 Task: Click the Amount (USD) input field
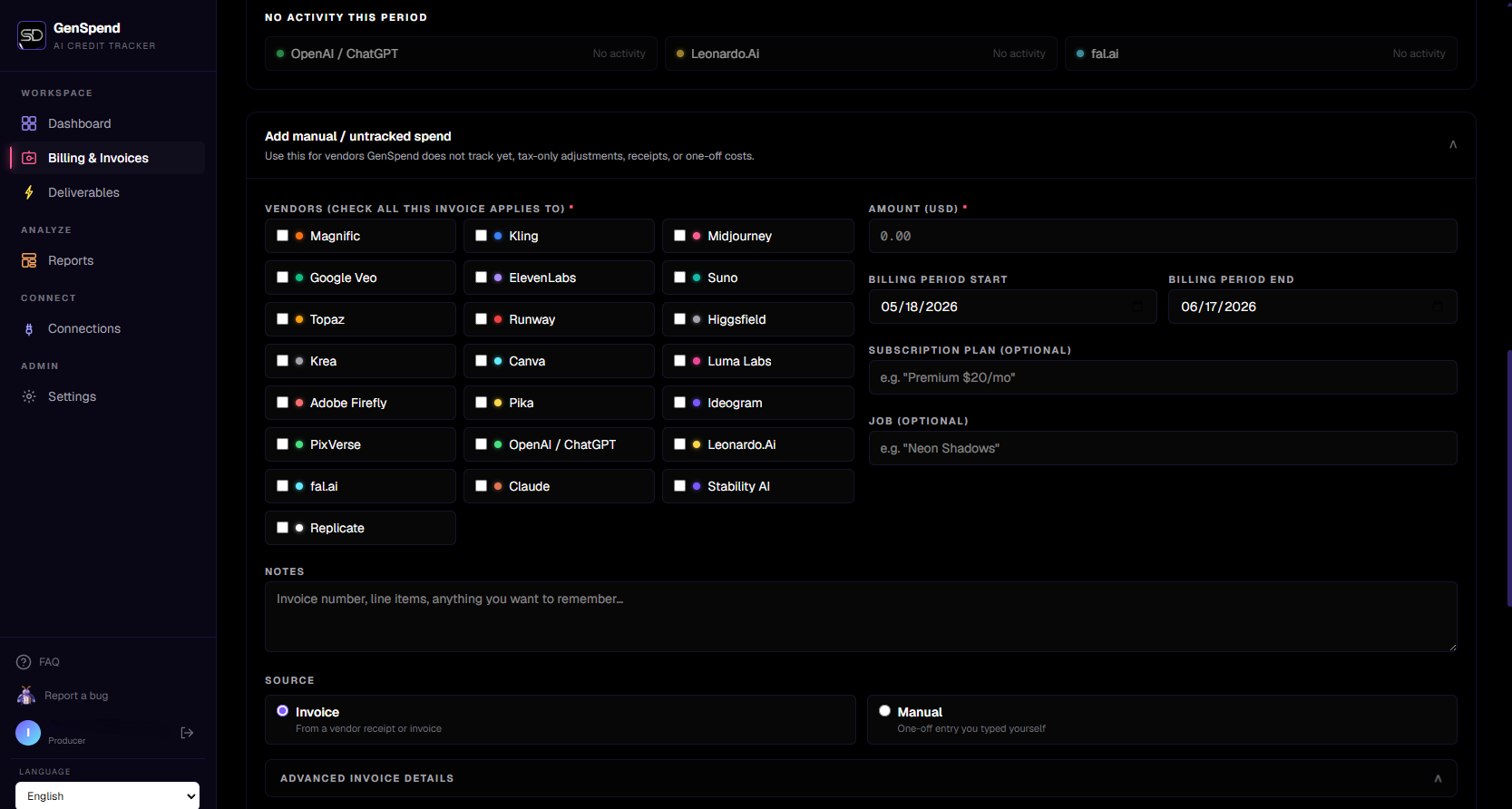click(1163, 236)
